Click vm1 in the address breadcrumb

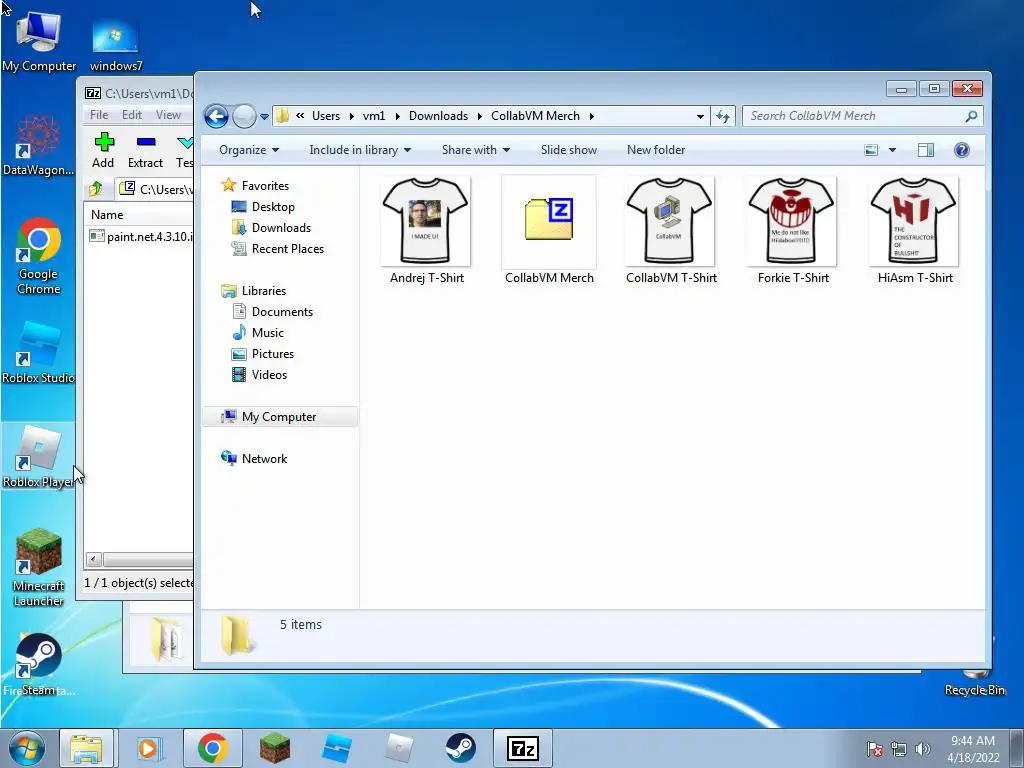point(374,116)
